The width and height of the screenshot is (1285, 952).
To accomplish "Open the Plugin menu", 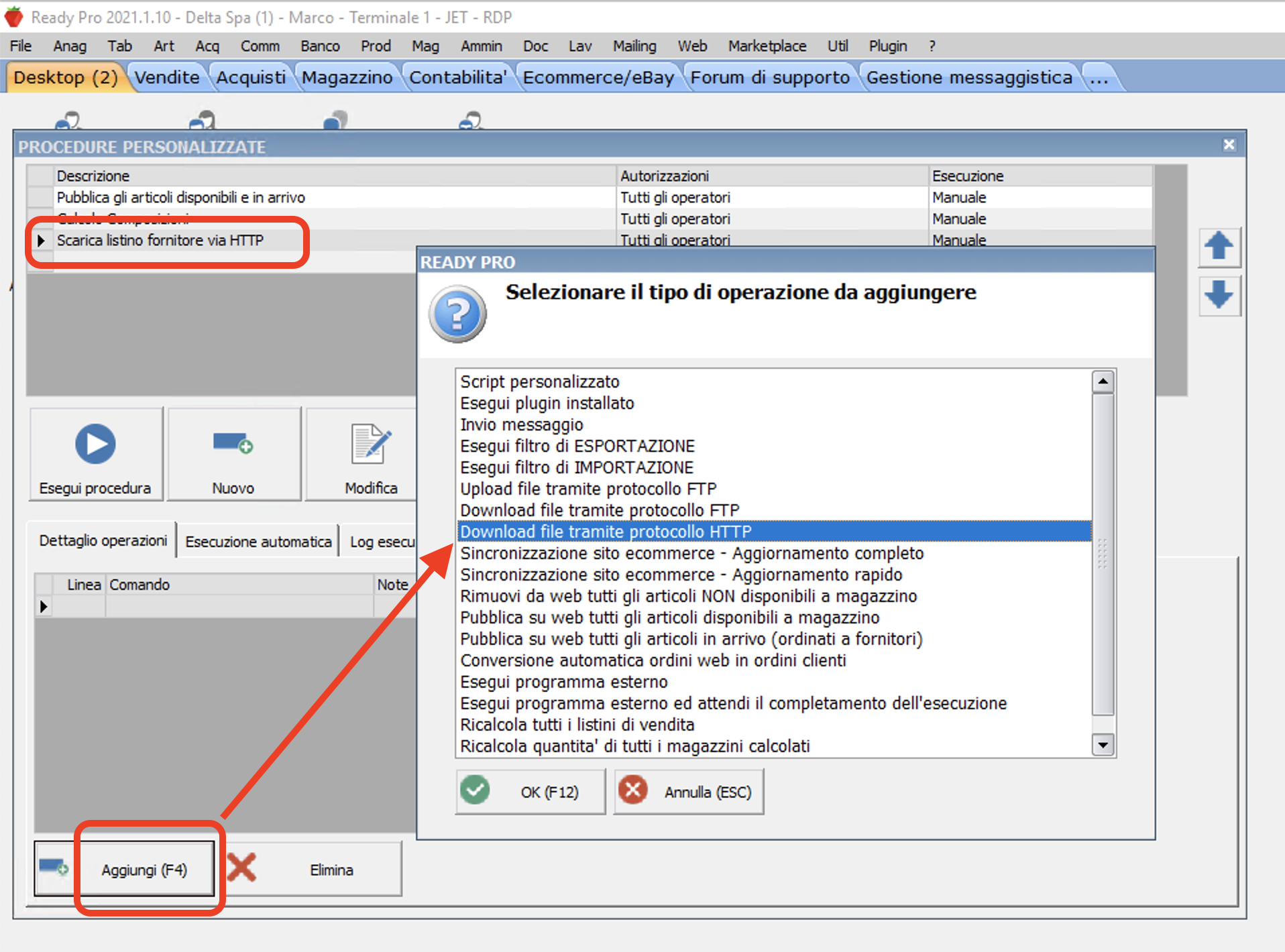I will tap(888, 46).
